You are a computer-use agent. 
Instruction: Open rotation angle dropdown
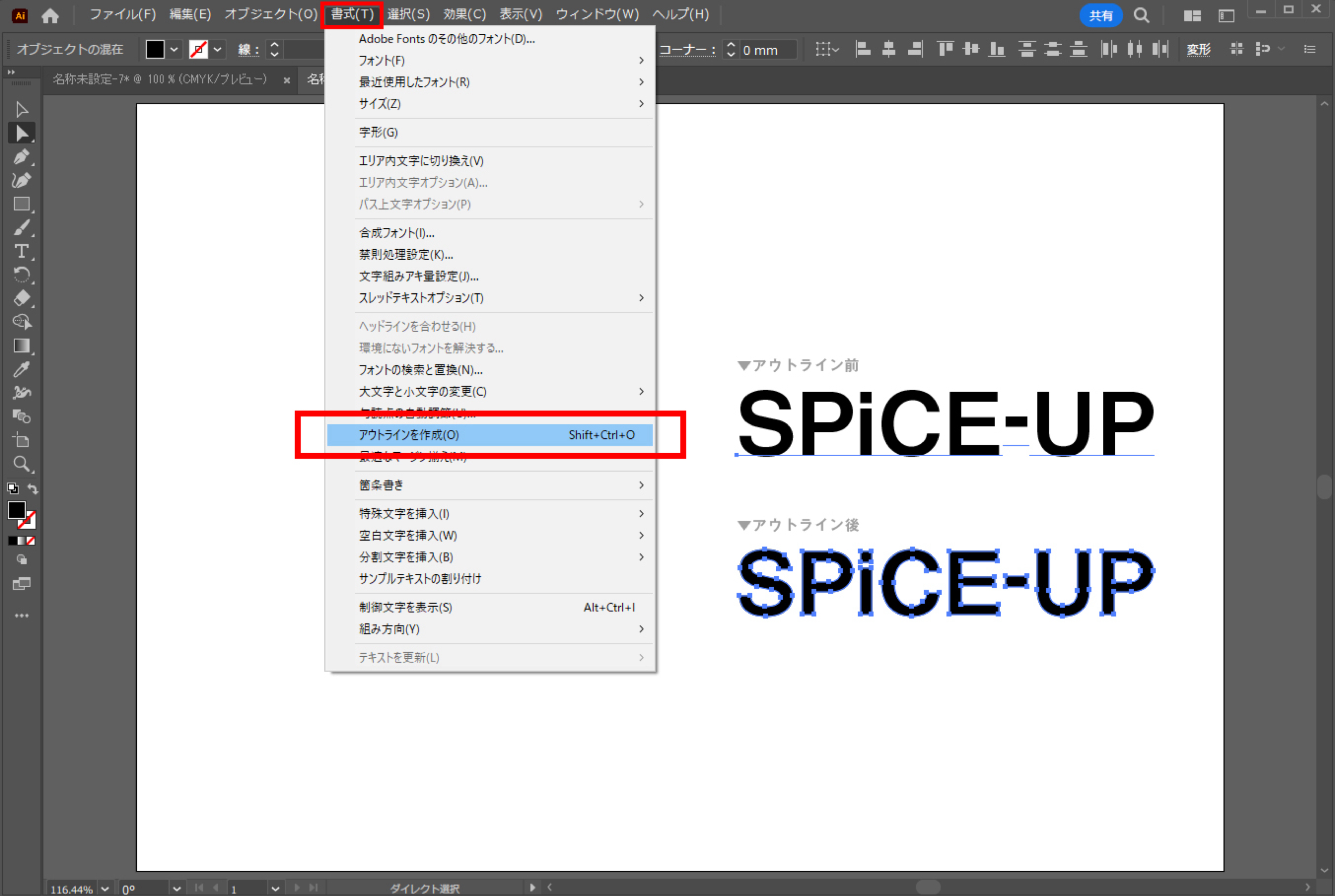pyautogui.click(x=176, y=888)
